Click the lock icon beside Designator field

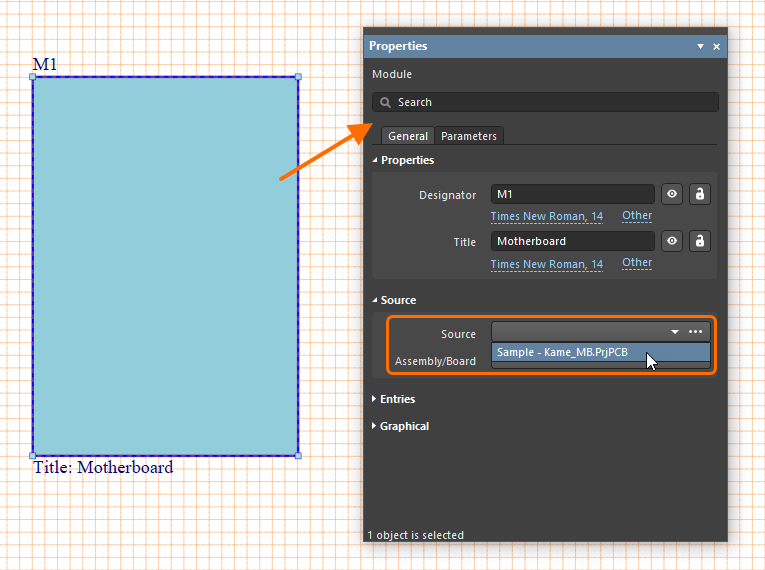tap(699, 194)
